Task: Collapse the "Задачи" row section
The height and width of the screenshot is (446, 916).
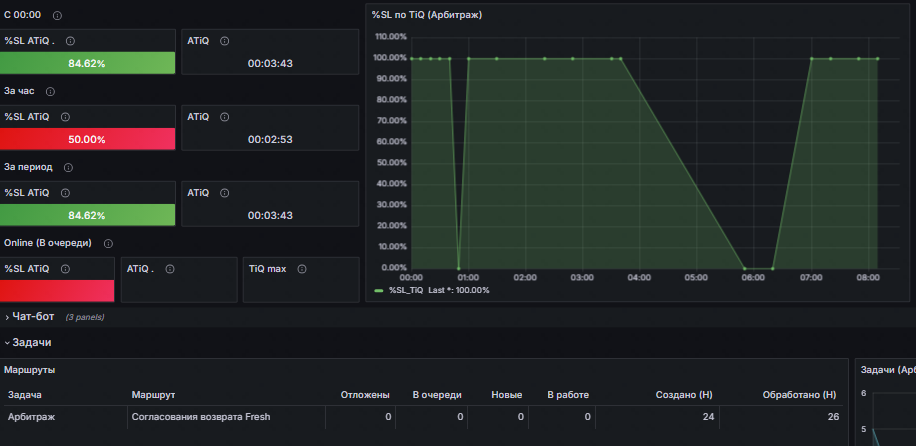Action: [31, 342]
